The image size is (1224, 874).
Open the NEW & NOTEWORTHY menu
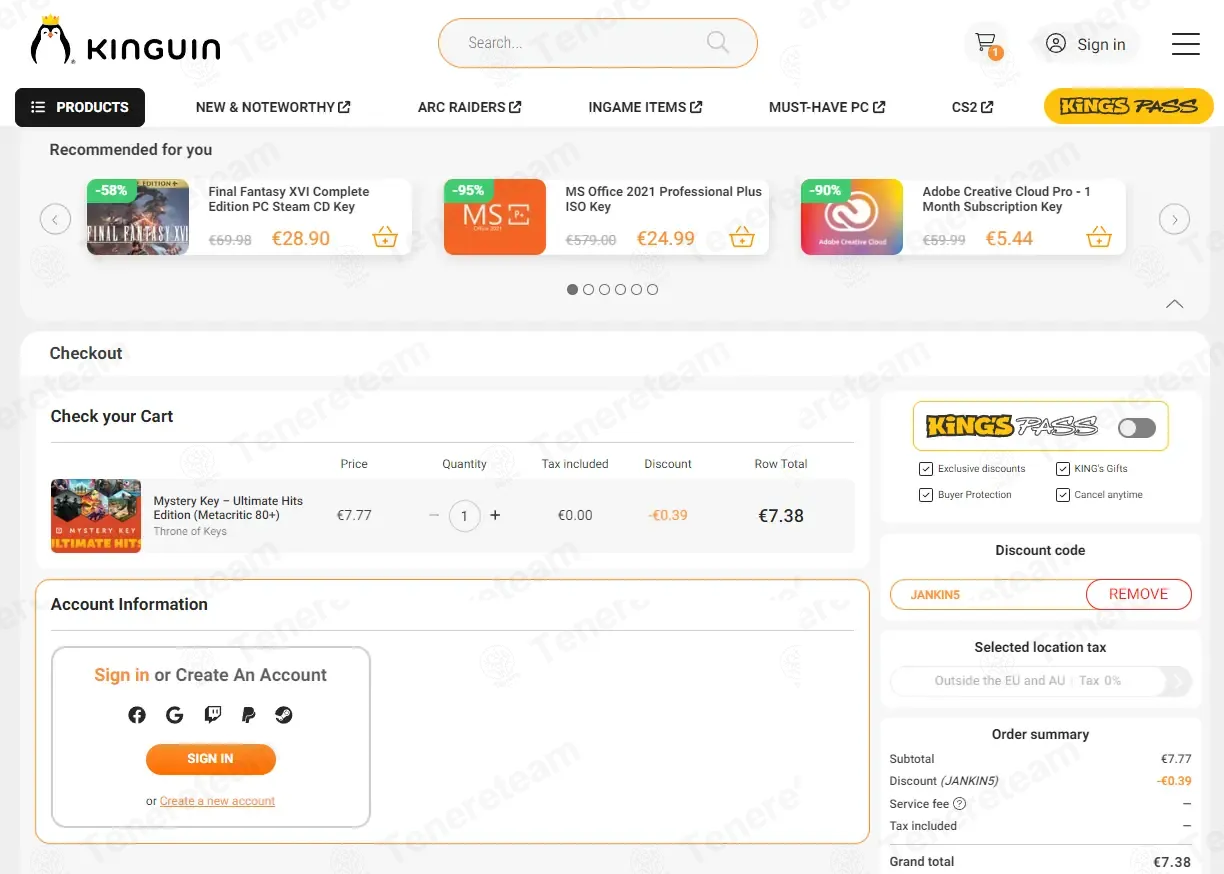click(x=273, y=107)
